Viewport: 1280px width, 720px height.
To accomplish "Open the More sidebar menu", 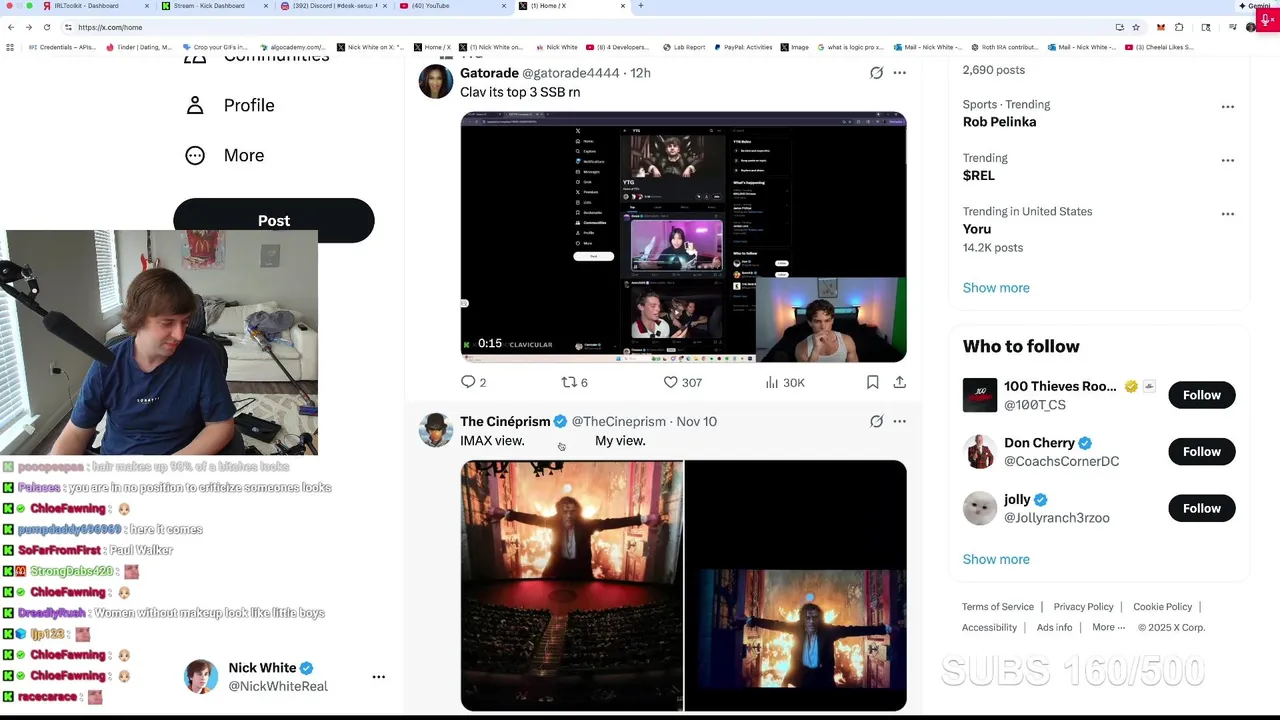I will [224, 155].
